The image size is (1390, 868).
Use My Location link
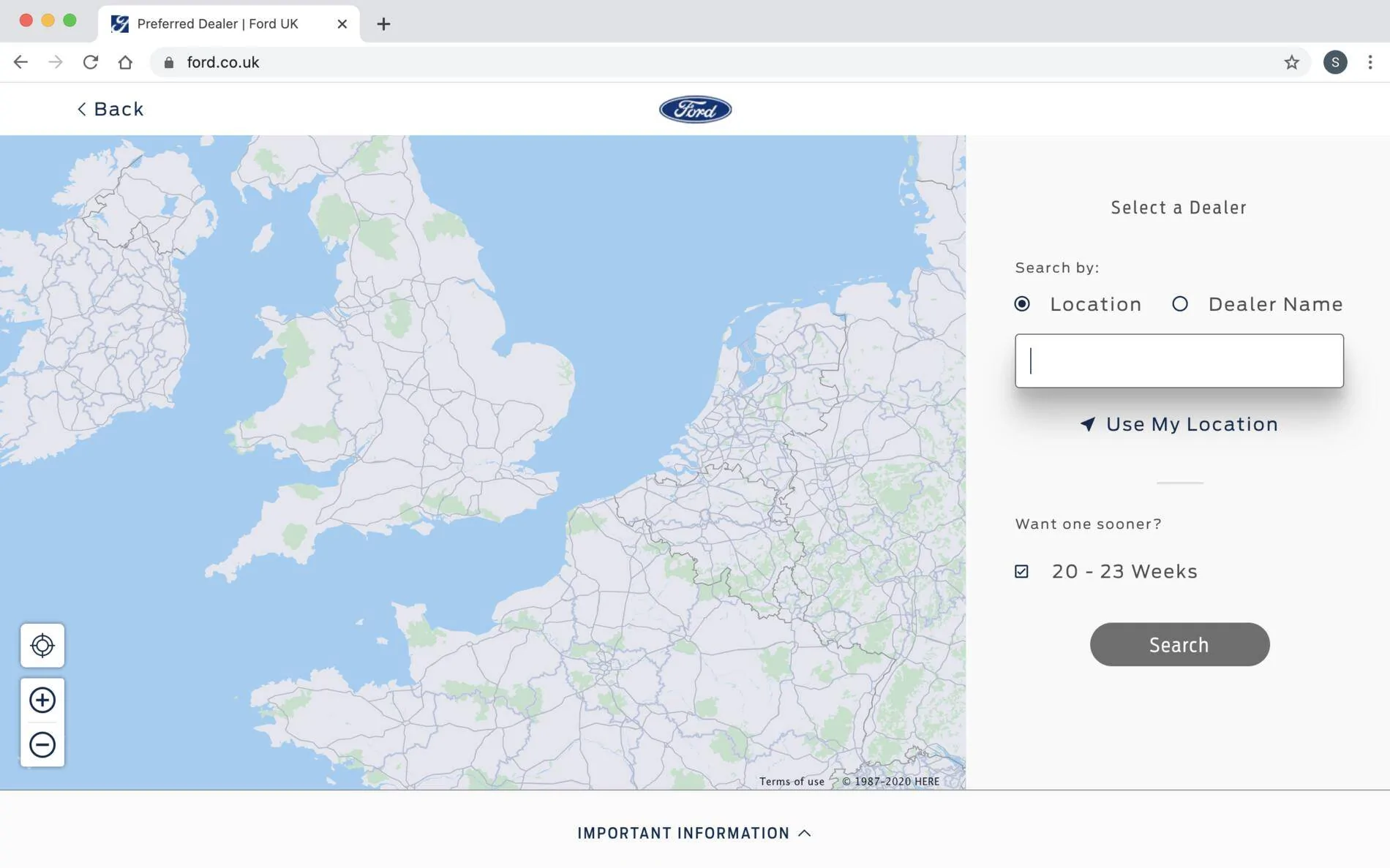[1179, 424]
